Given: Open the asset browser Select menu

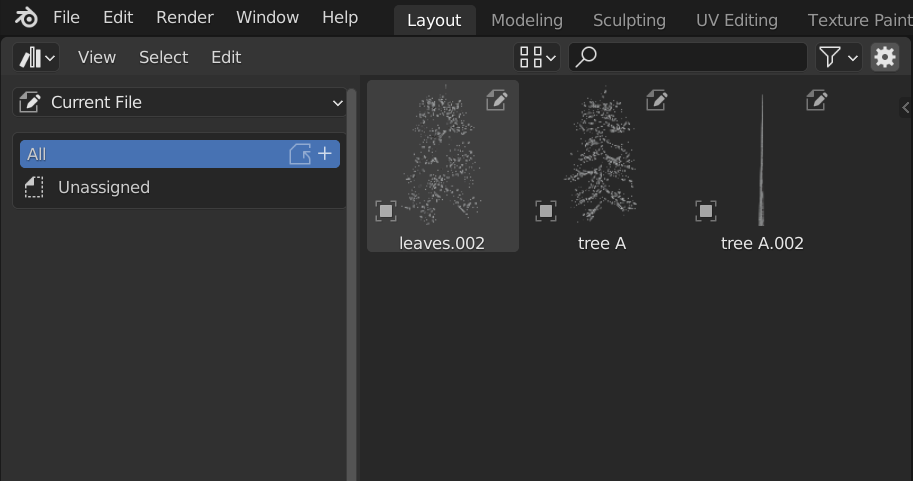Looking at the screenshot, I should pyautogui.click(x=164, y=57).
